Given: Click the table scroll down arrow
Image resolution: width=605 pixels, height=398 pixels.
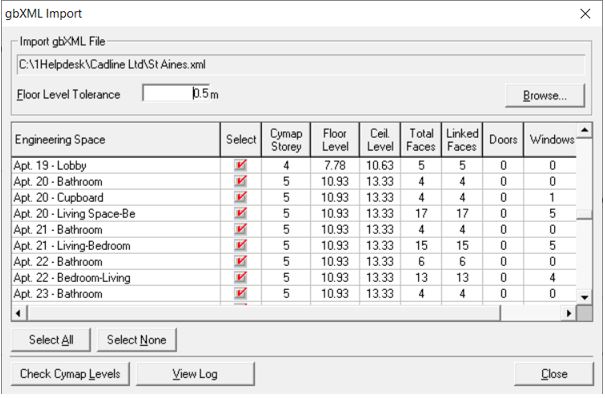Looking at the screenshot, I should point(585,297).
